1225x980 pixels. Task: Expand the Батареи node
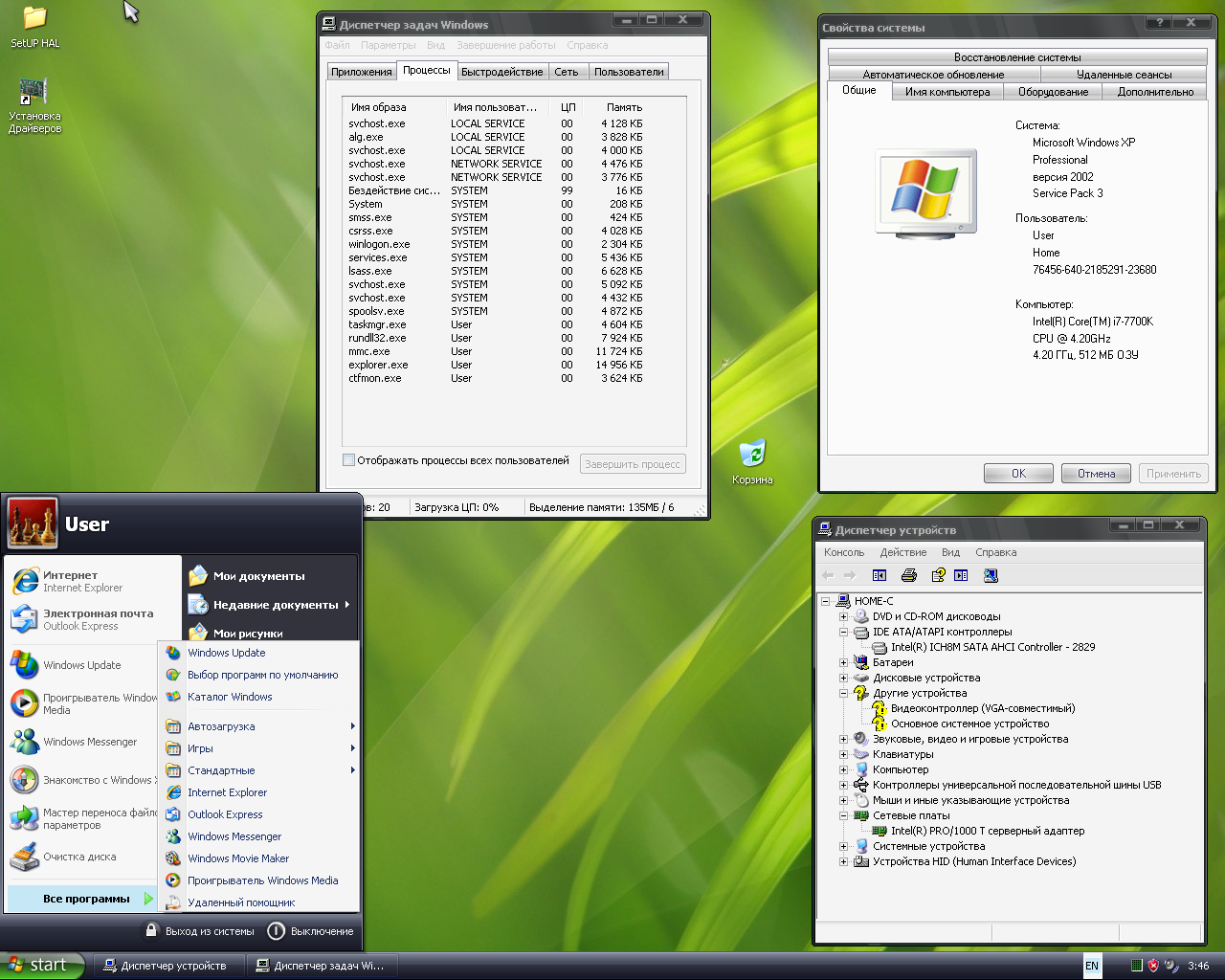(843, 662)
